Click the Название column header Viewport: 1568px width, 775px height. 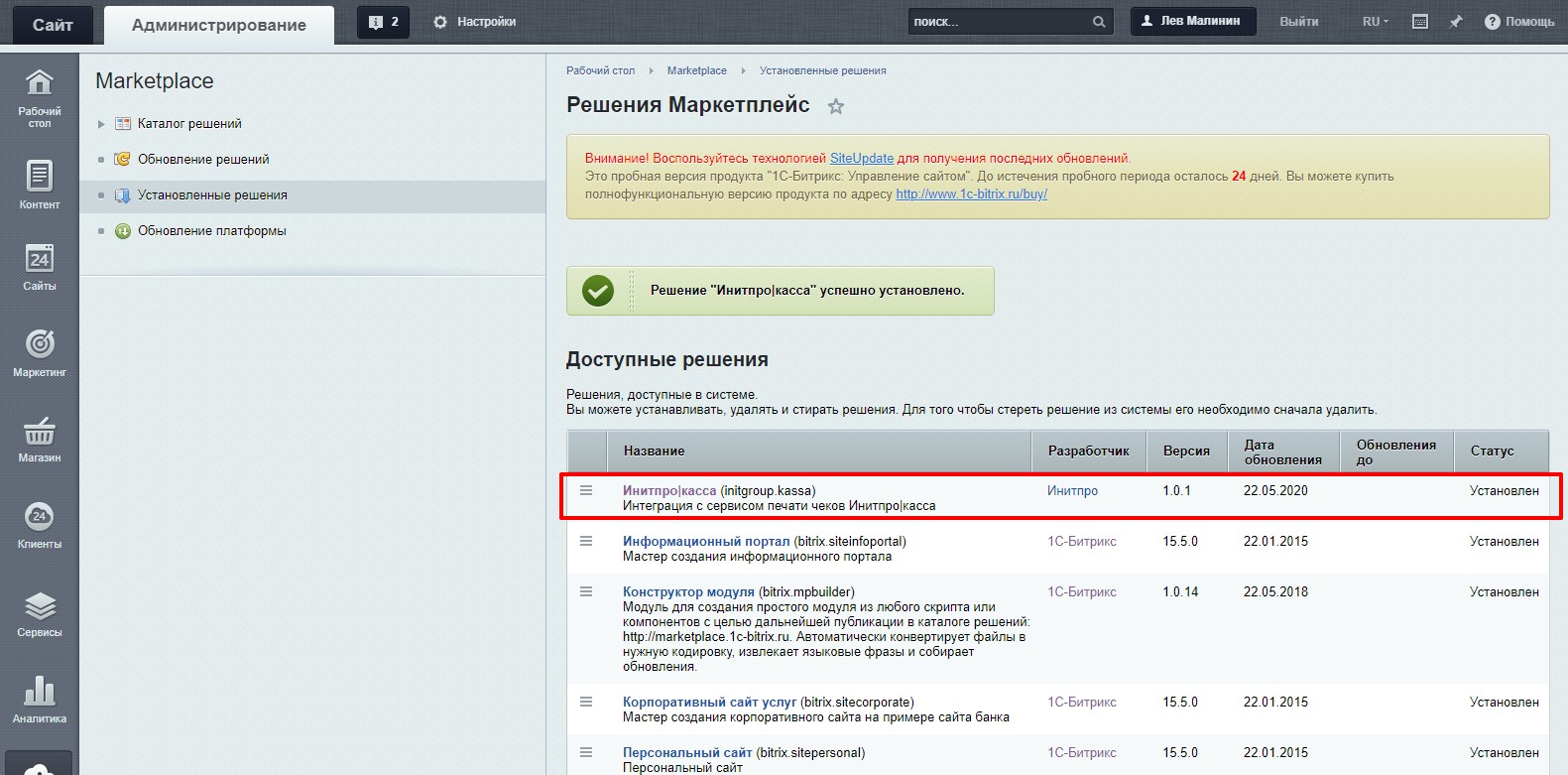pyautogui.click(x=819, y=451)
